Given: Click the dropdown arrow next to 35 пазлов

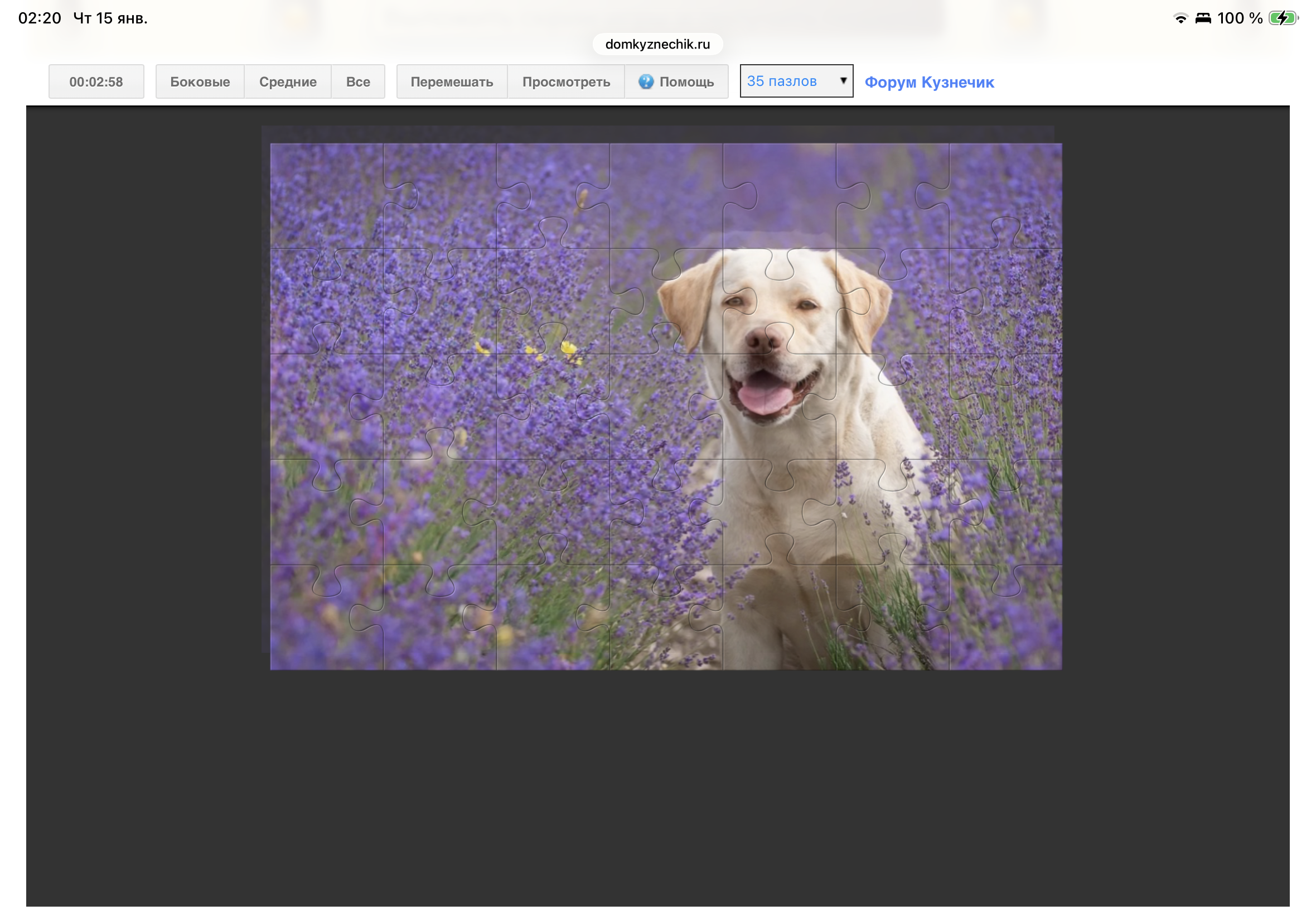Looking at the screenshot, I should coord(843,81).
